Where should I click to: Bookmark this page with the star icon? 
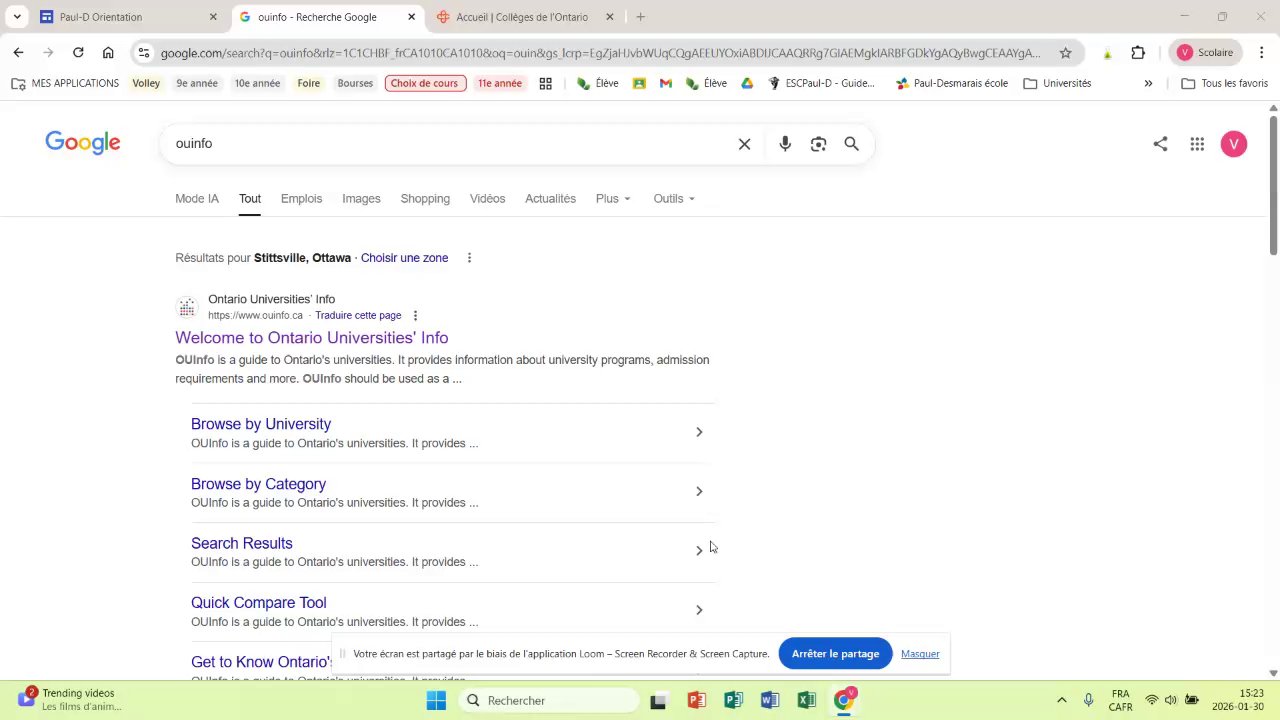click(x=1065, y=53)
